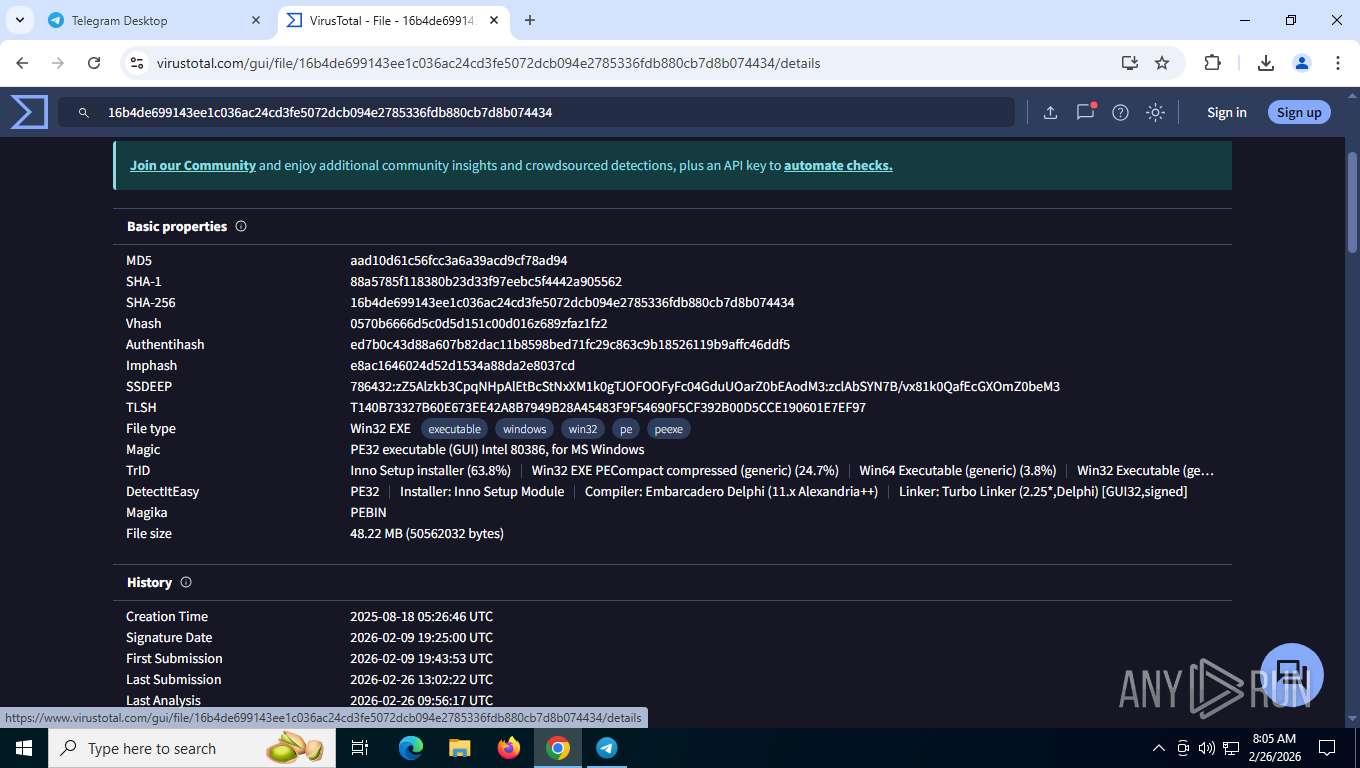Click the VirusTotal logo icon
This screenshot has width=1360, height=768.
(29, 112)
